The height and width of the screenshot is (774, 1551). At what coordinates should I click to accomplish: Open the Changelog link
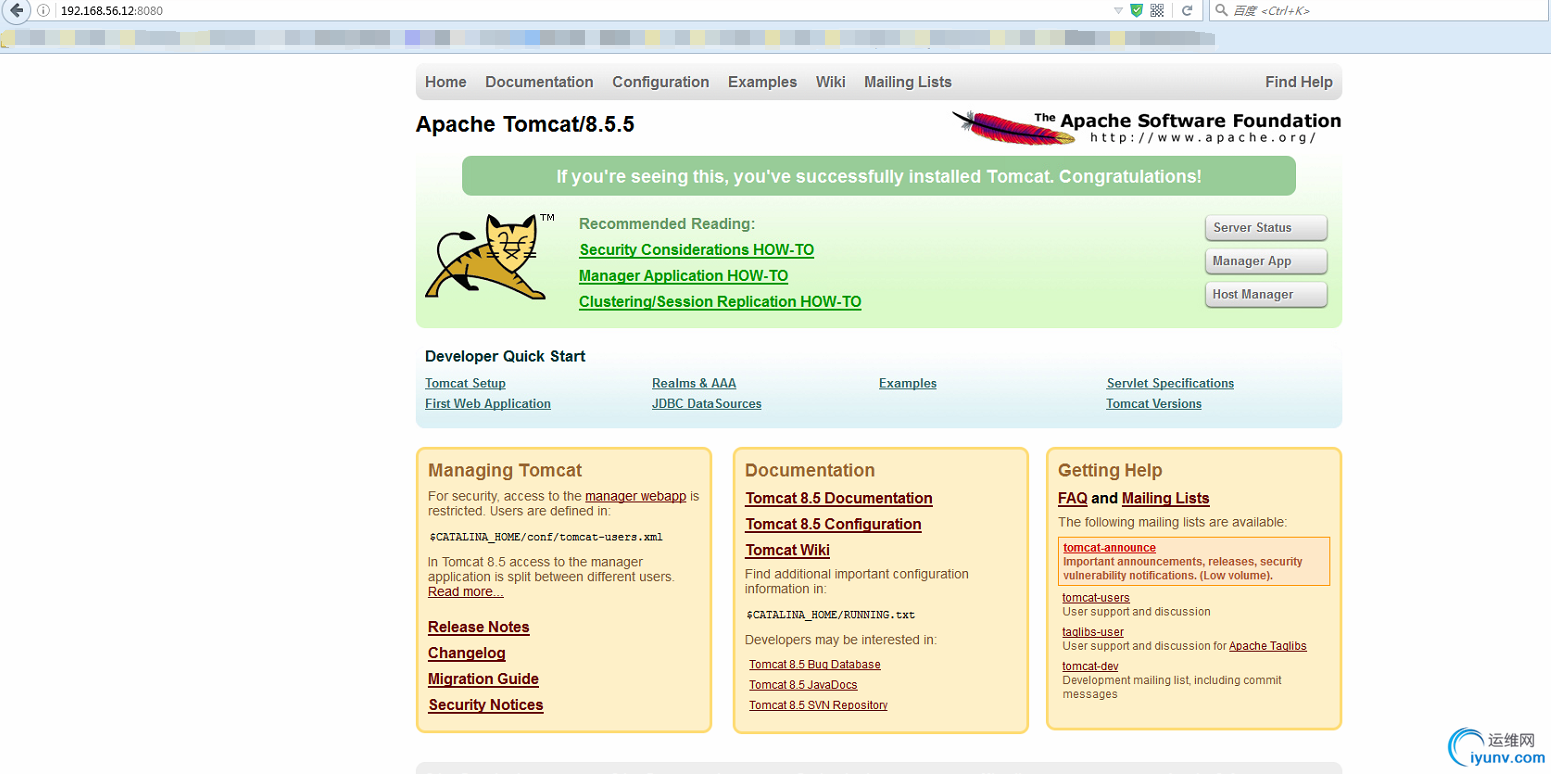pyautogui.click(x=467, y=653)
